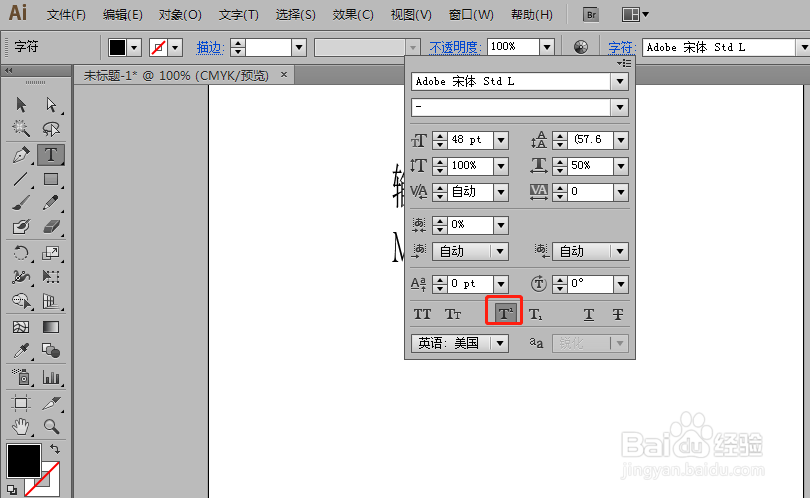Viewport: 810px width, 498px height.
Task: Select the Paintbrush tool
Action: pos(21,203)
